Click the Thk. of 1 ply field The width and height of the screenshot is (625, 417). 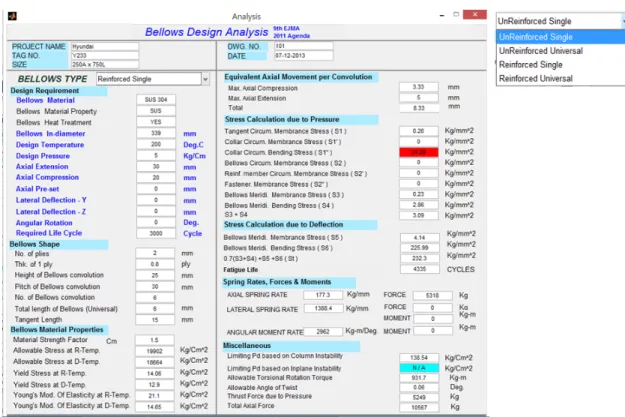[x=155, y=264]
